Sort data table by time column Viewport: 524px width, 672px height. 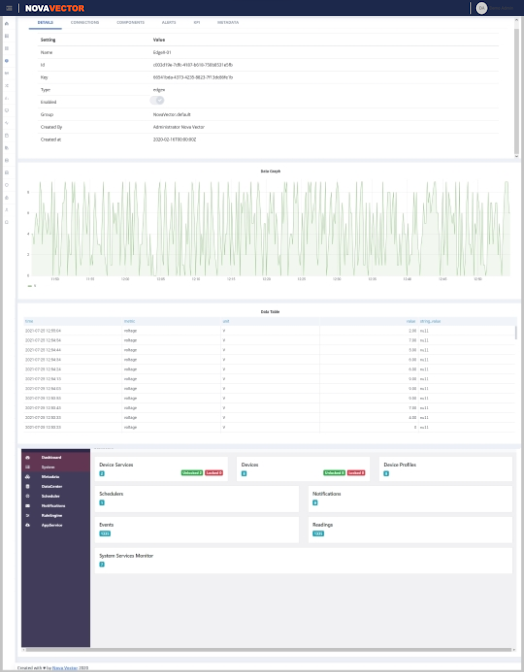point(29,321)
